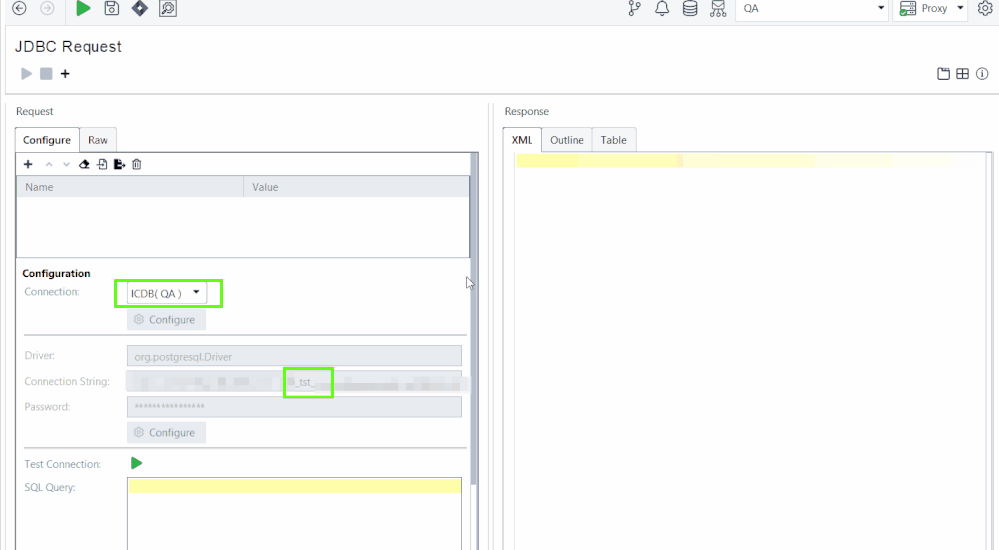This screenshot has height=550, width=999.
Task: Click the Driver field org.postgresql.Driver
Action: 294,356
